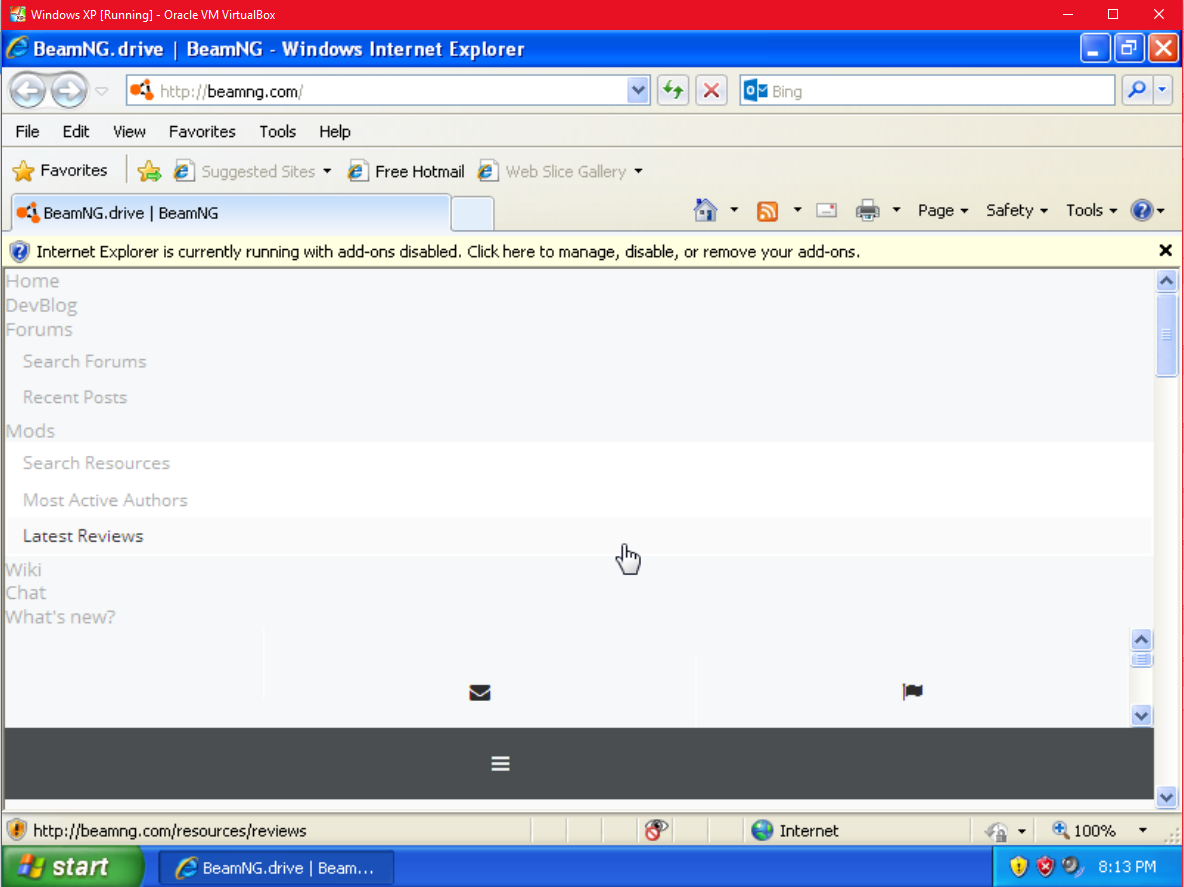Image resolution: width=1184 pixels, height=887 pixels.
Task: Expand the Print dropdown arrow
Action: pos(896,210)
